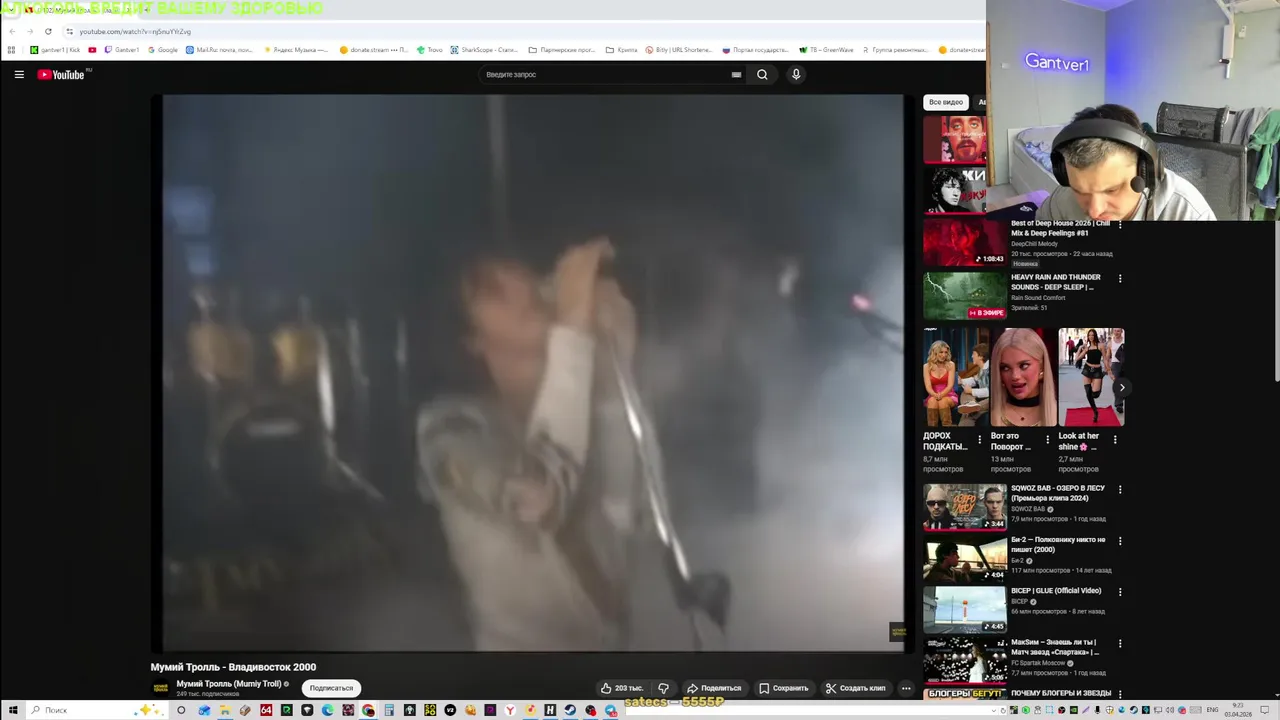Save the video with Сохранить
1280x720 pixels.
pos(783,688)
